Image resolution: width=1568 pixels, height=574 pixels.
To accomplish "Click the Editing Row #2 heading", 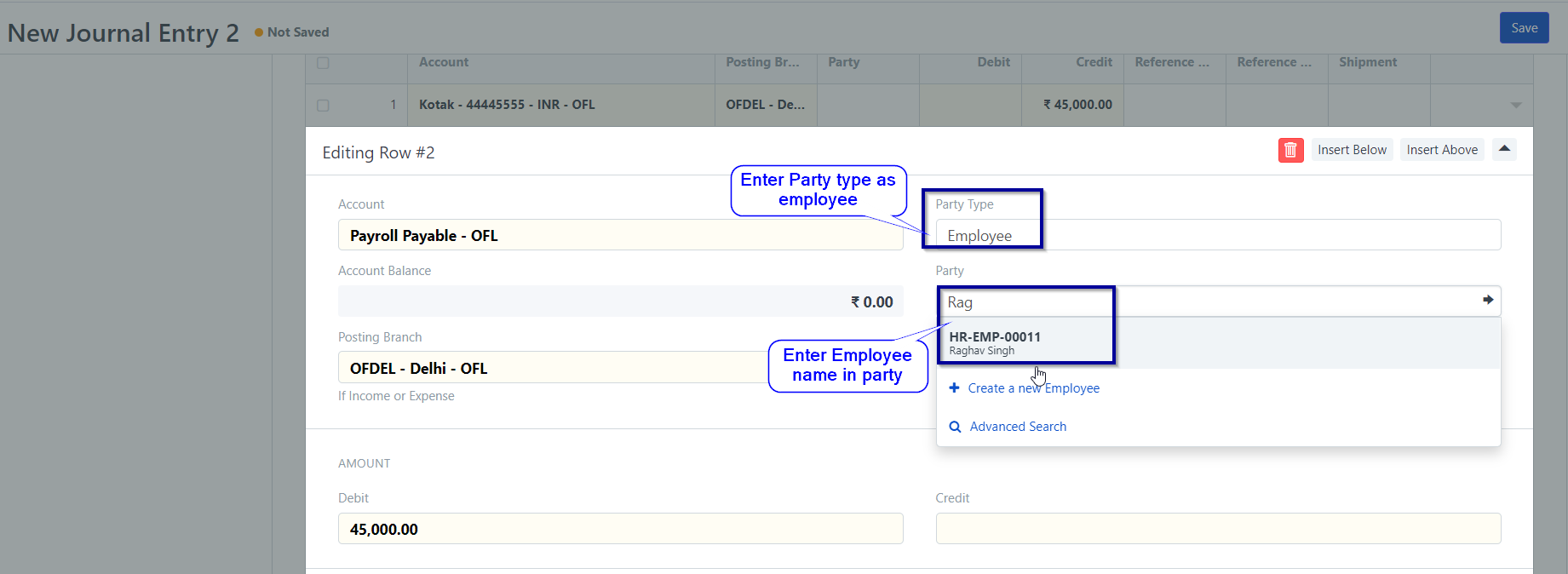I will point(378,152).
